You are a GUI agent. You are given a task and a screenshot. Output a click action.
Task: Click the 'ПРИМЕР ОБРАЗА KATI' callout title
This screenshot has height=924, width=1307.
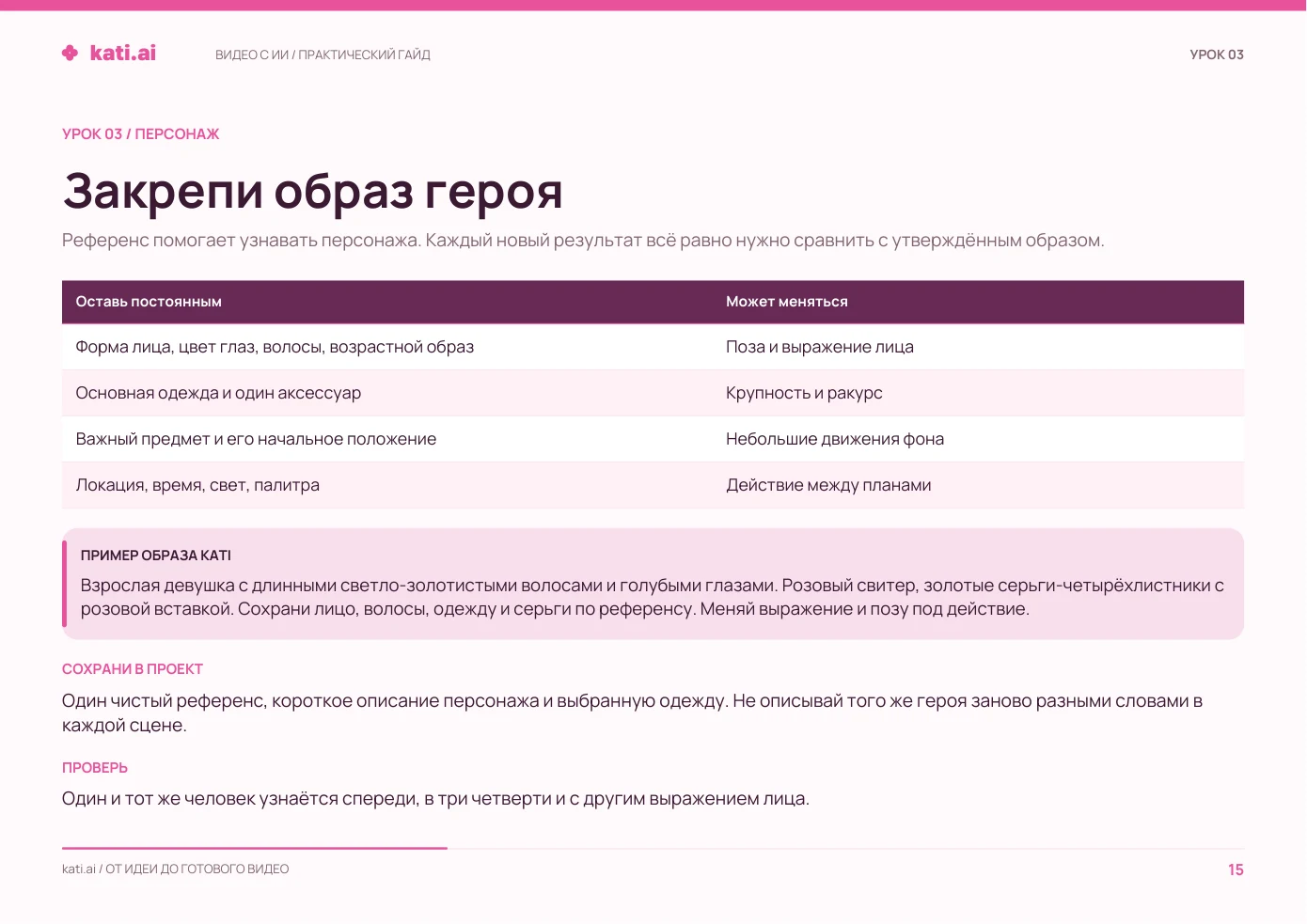pos(156,556)
